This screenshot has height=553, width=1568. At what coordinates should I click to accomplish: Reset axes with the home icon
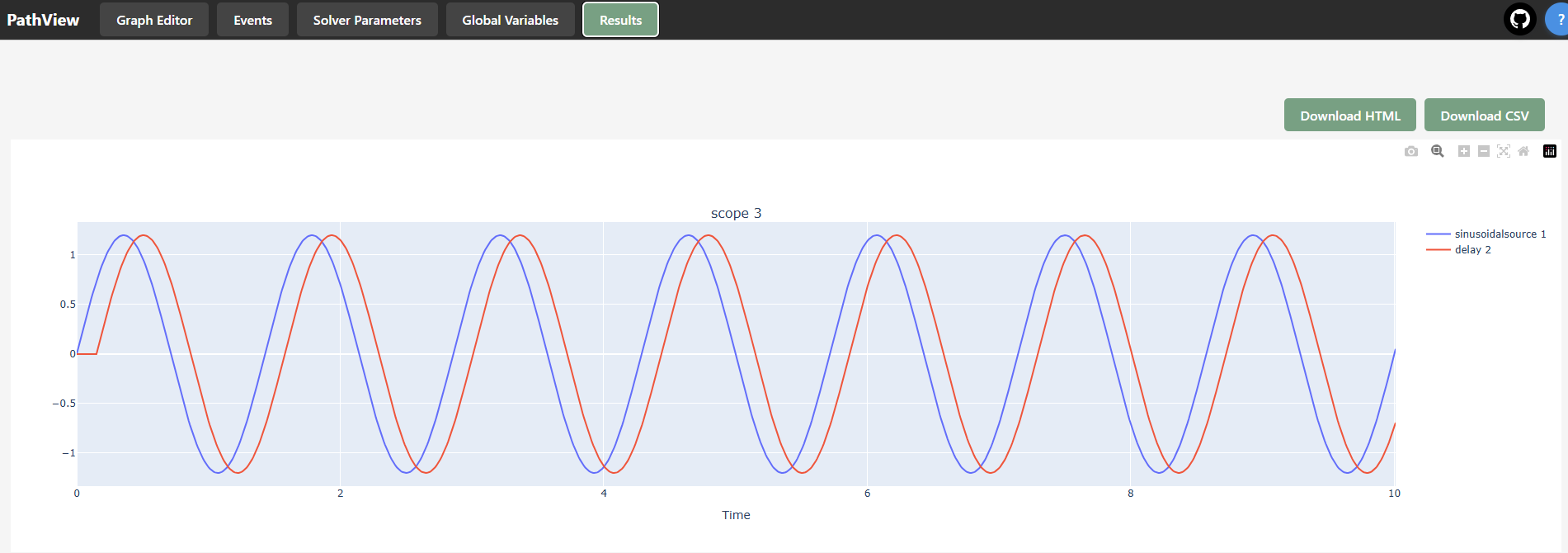click(1523, 151)
